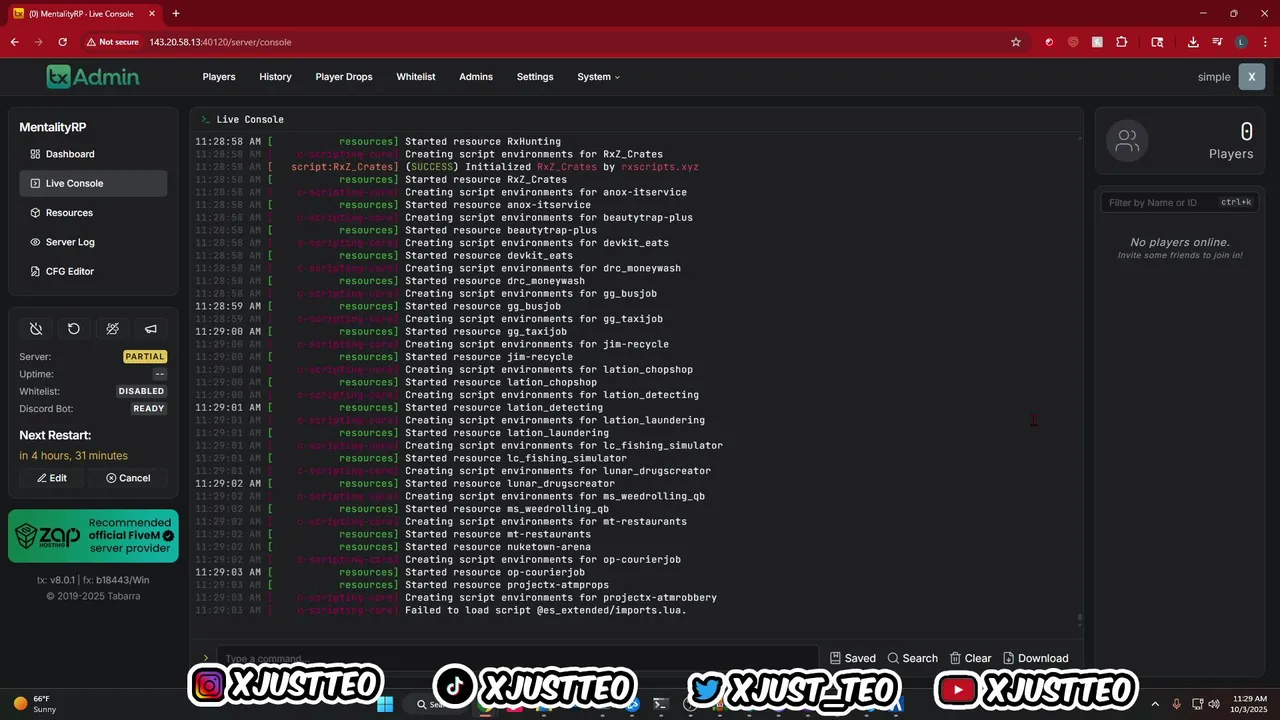Open the browser extensions puzzle icon
This screenshot has width=1280, height=720.
1121,42
